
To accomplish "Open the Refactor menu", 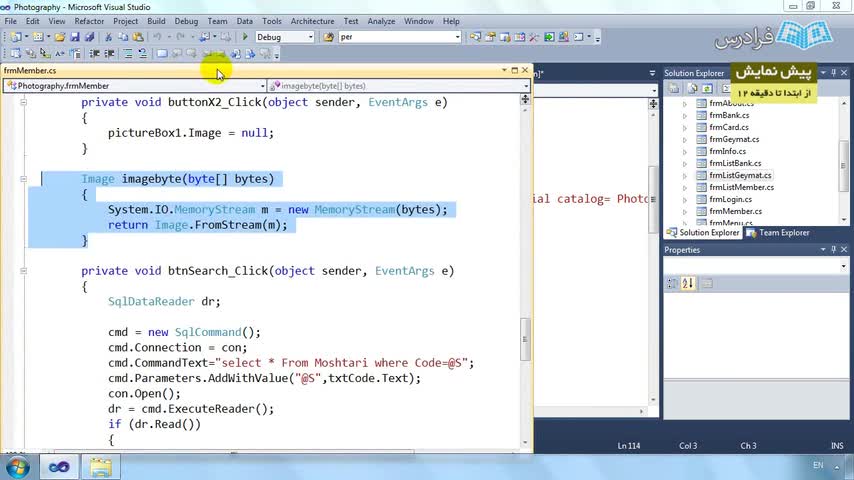I will tap(89, 21).
